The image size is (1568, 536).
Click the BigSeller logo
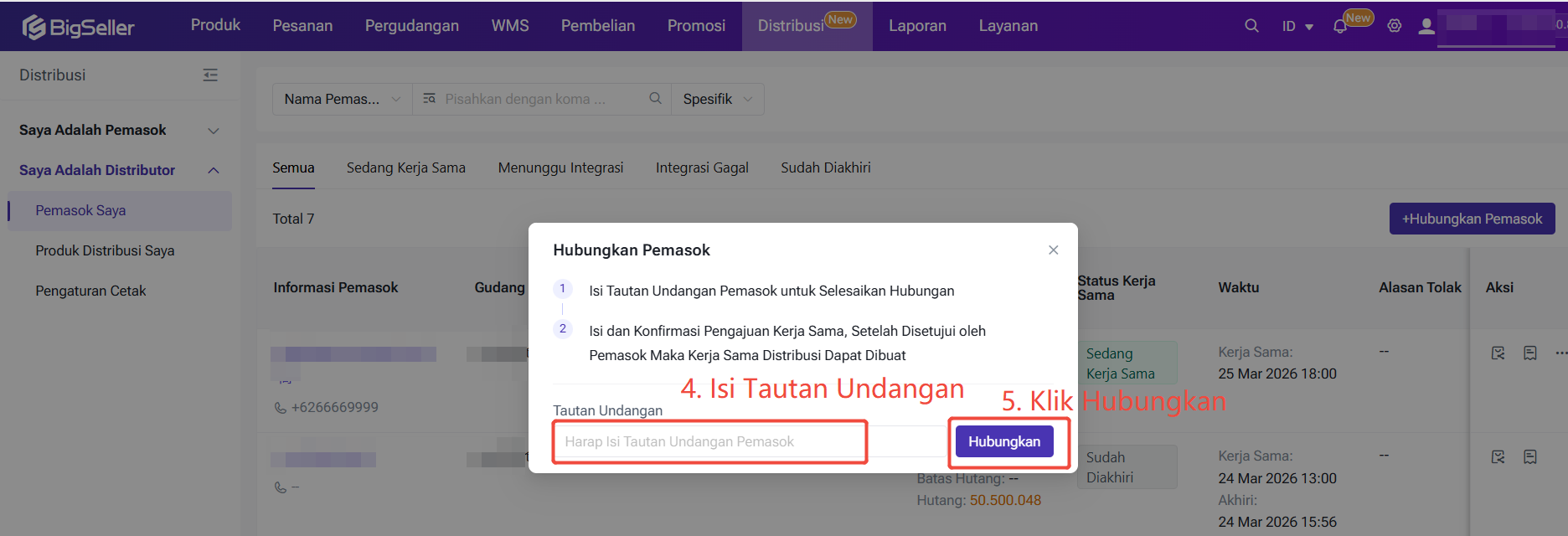coord(78,27)
